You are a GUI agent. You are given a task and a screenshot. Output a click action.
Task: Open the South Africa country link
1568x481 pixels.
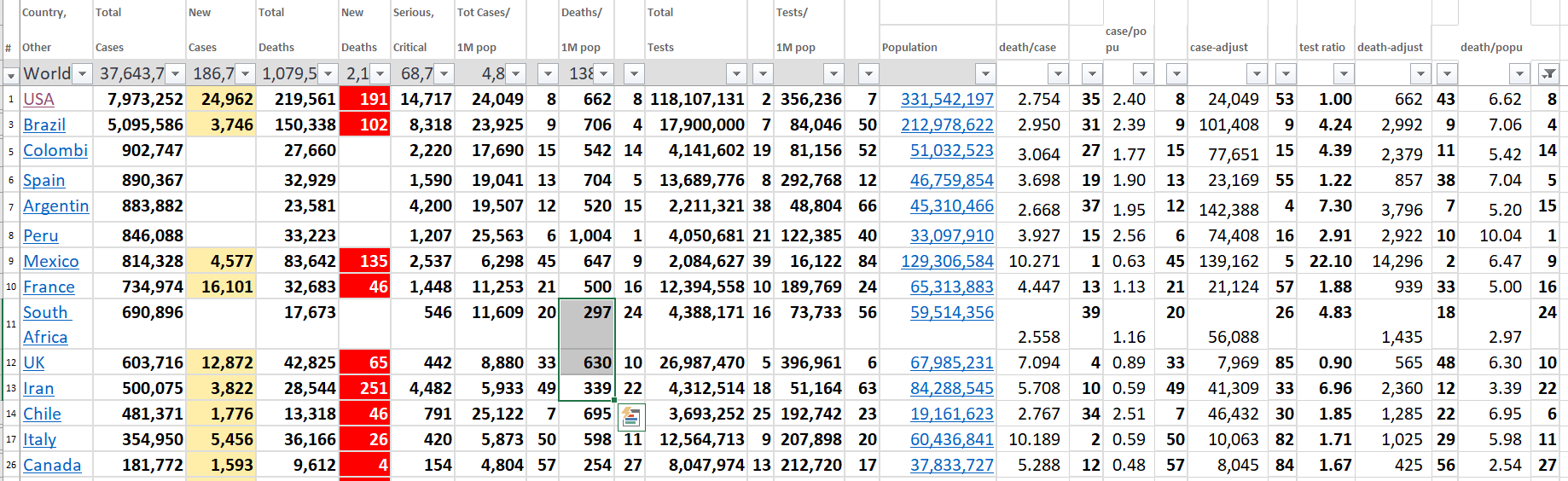pos(46,324)
